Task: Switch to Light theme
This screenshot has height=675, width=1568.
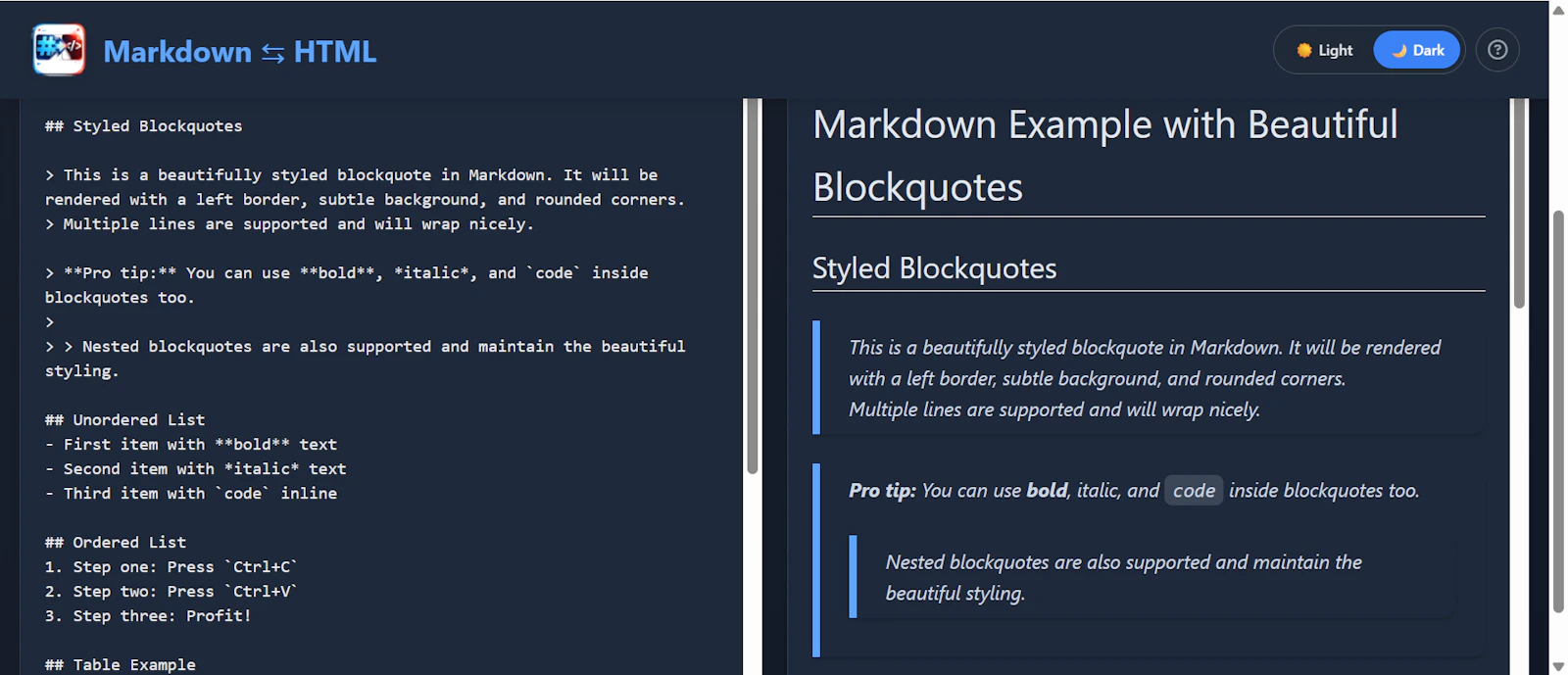Action: click(x=1325, y=50)
